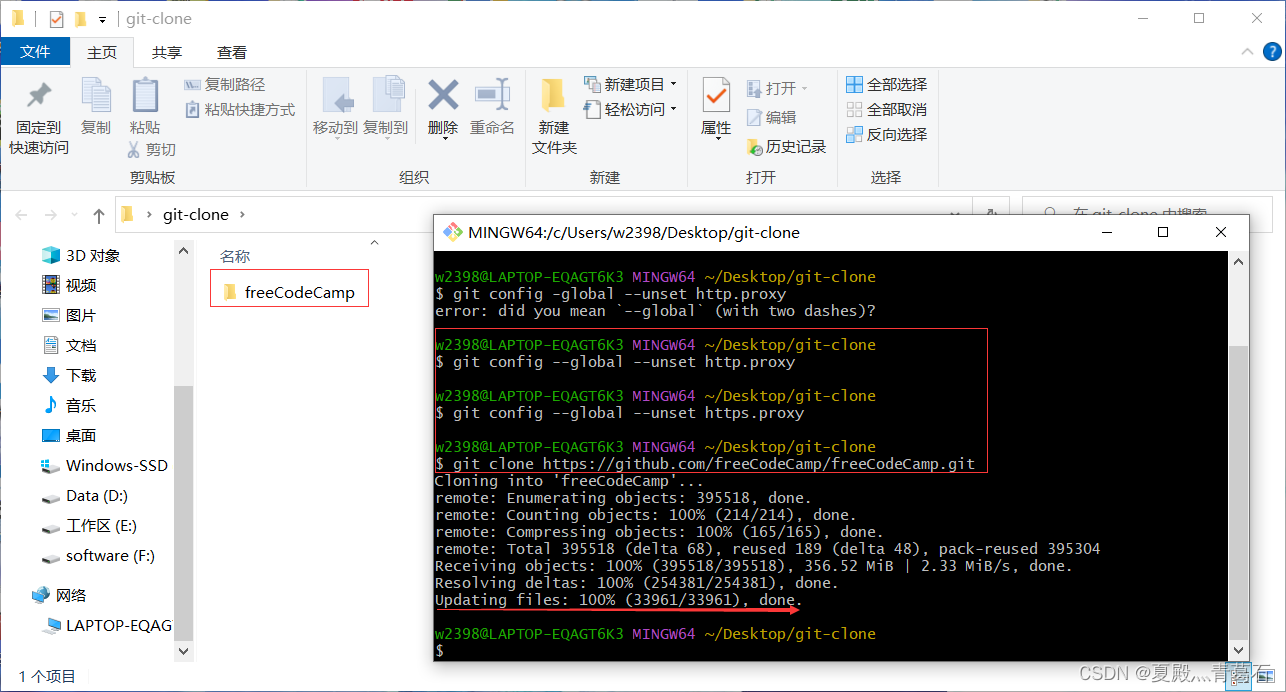Viewport: 1286px width, 692px height.
Task: Click the Forward navigation arrow
Action: pyautogui.click(x=51, y=214)
